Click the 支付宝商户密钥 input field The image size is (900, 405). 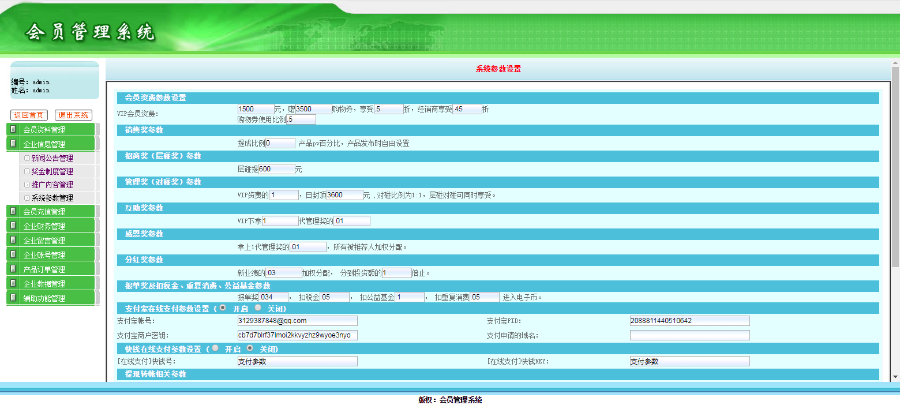pyautogui.click(x=297, y=335)
